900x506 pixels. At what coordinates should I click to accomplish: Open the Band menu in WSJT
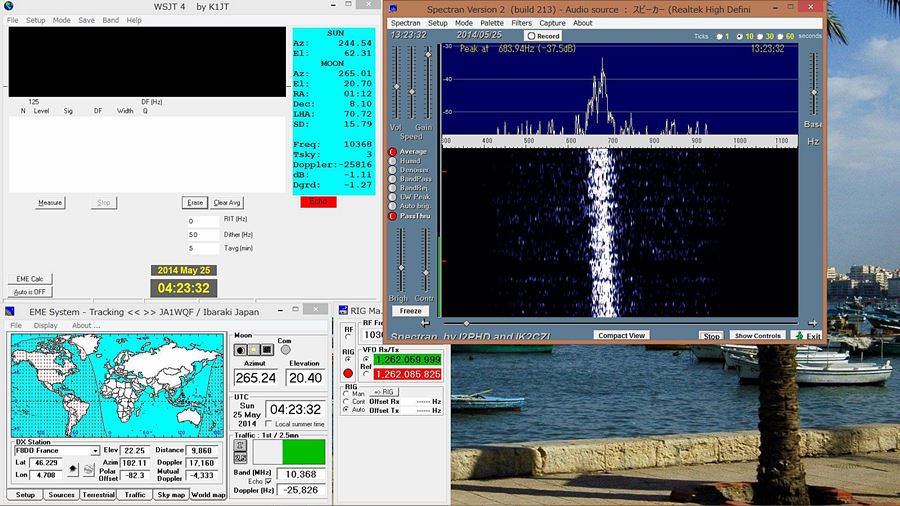pos(110,20)
